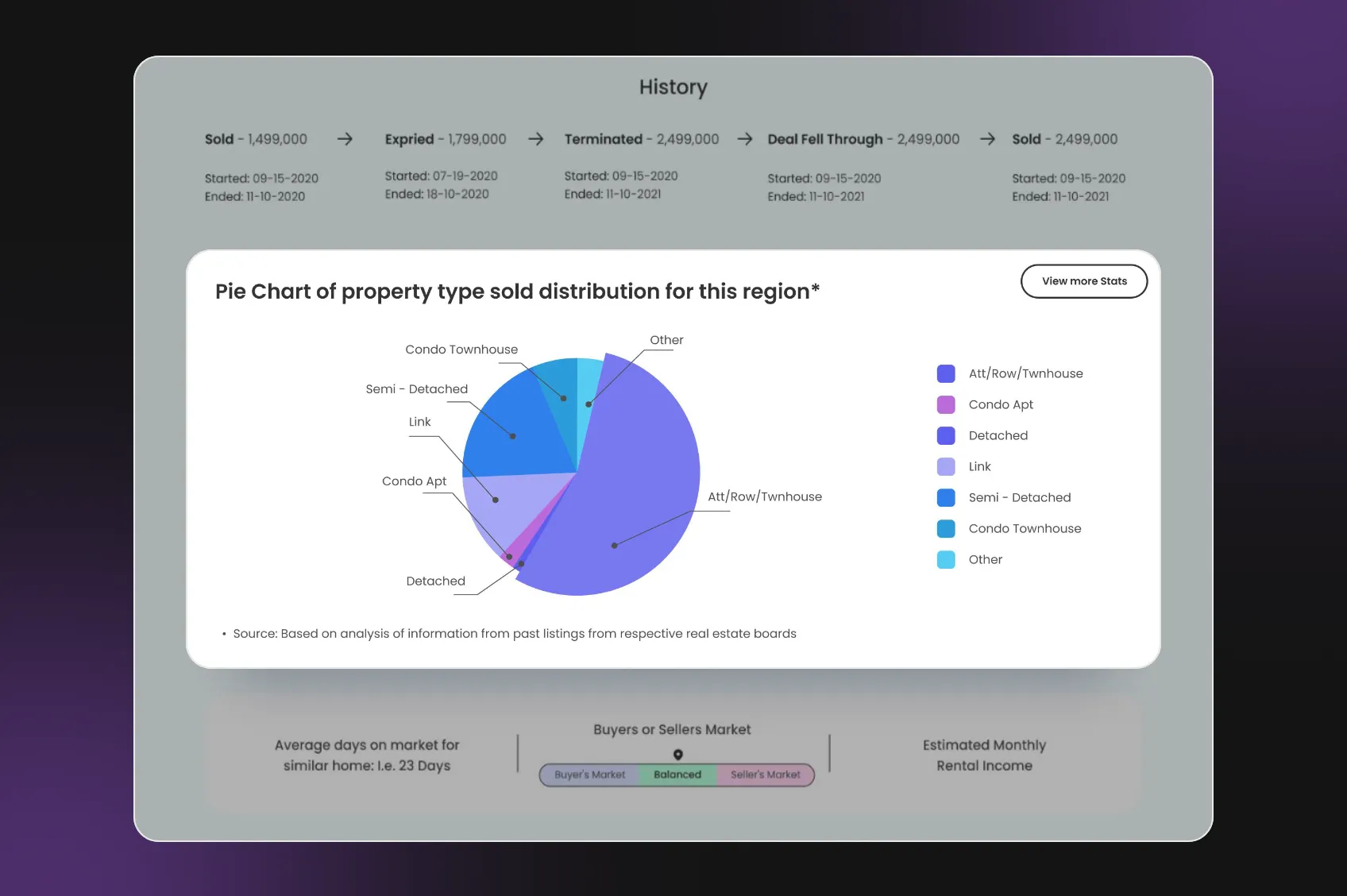This screenshot has width=1347, height=896.
Task: Toggle the Semi - Detached legend swatch
Action: (946, 497)
